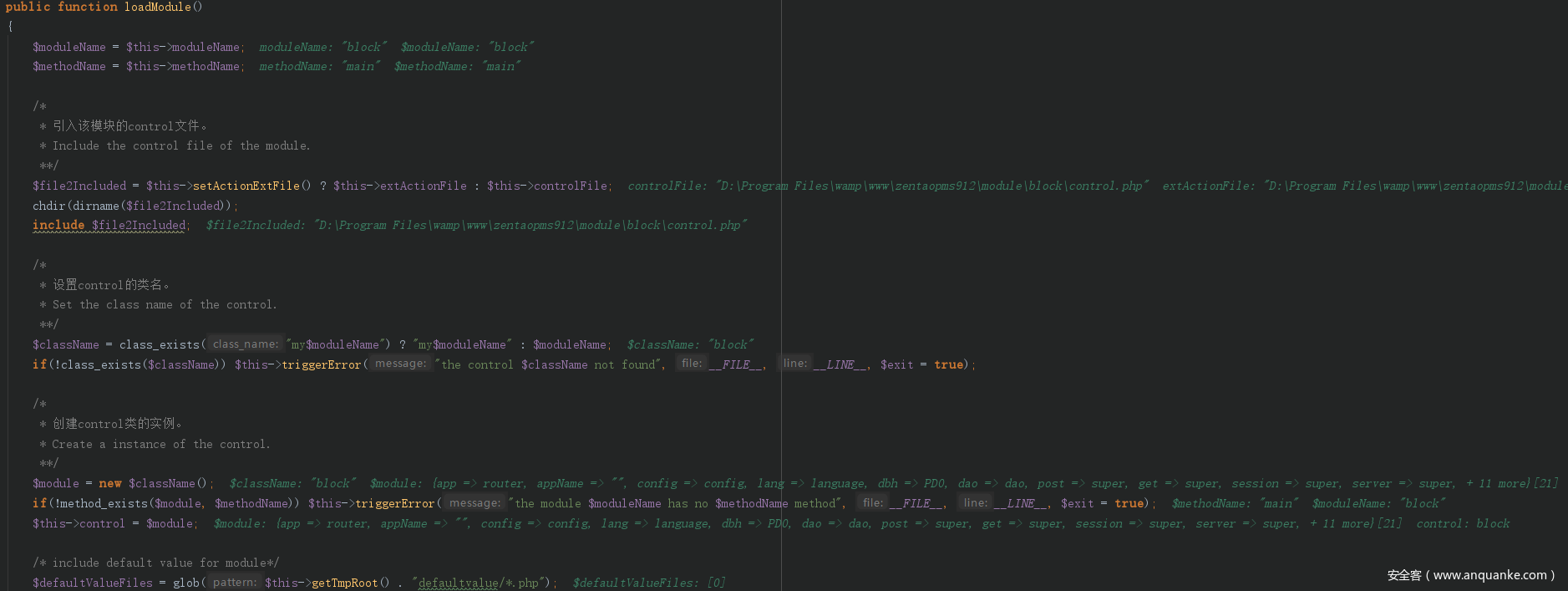Viewport: 1568px width, 591px height.
Task: Click the line: hint on the class_exists row
Action: point(794,364)
